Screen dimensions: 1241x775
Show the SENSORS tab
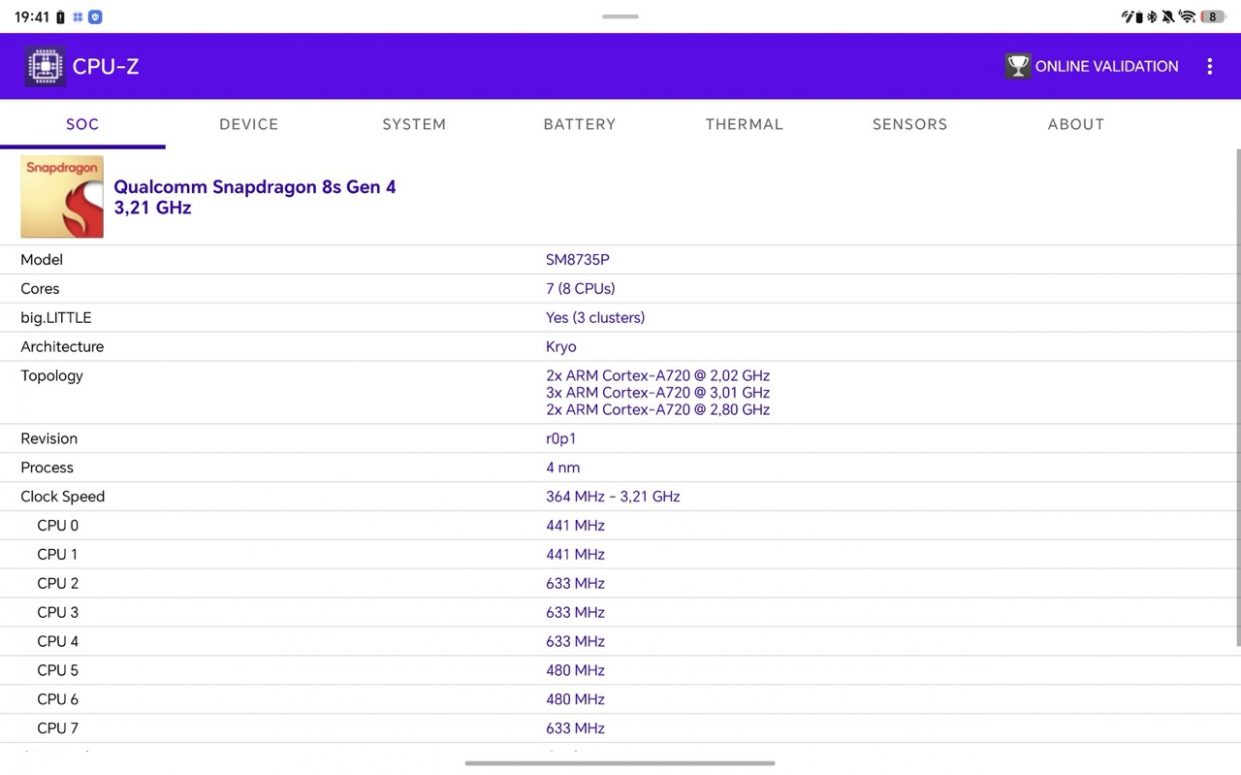click(x=910, y=124)
